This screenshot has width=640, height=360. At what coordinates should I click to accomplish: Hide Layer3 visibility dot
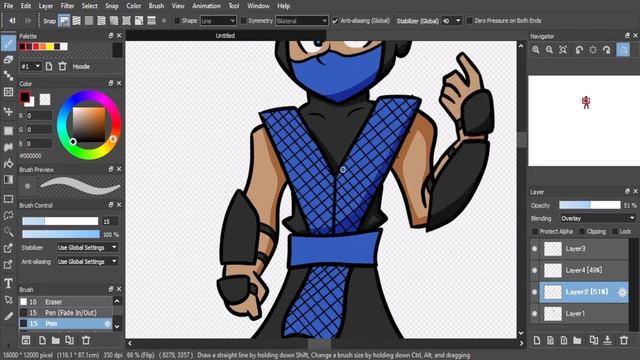click(x=535, y=249)
